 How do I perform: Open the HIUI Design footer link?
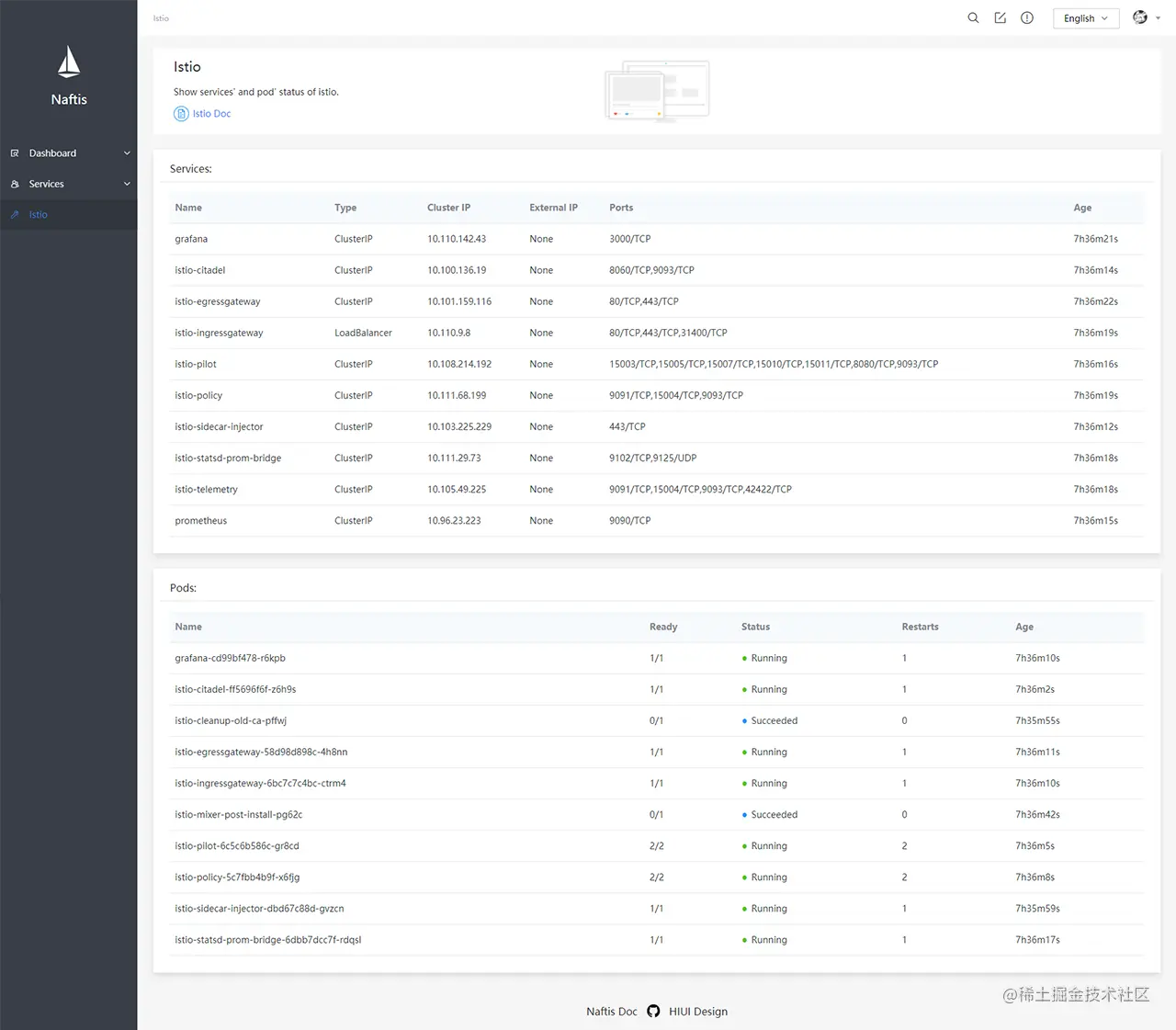[x=698, y=1012]
